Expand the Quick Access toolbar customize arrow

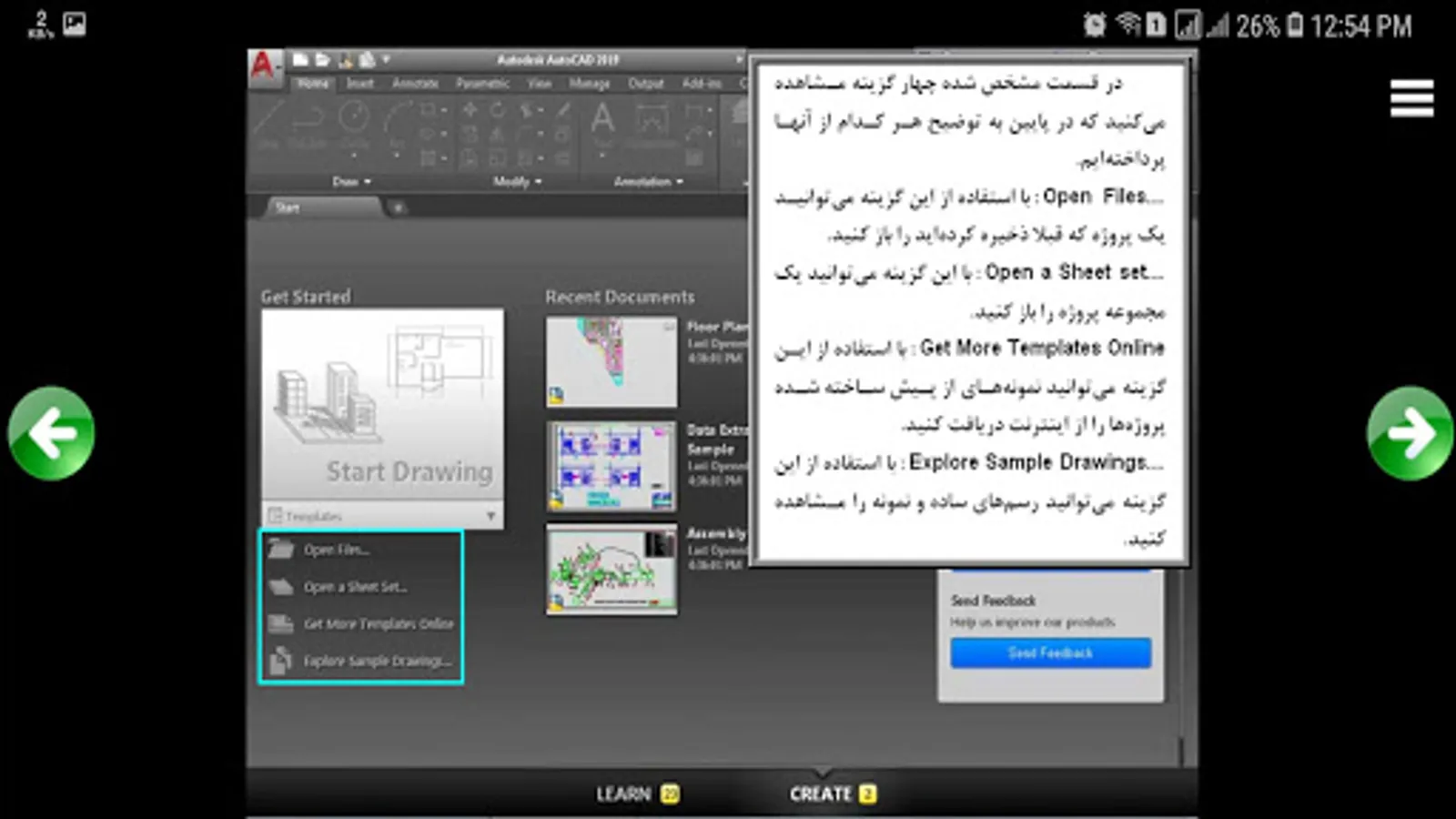click(x=386, y=60)
